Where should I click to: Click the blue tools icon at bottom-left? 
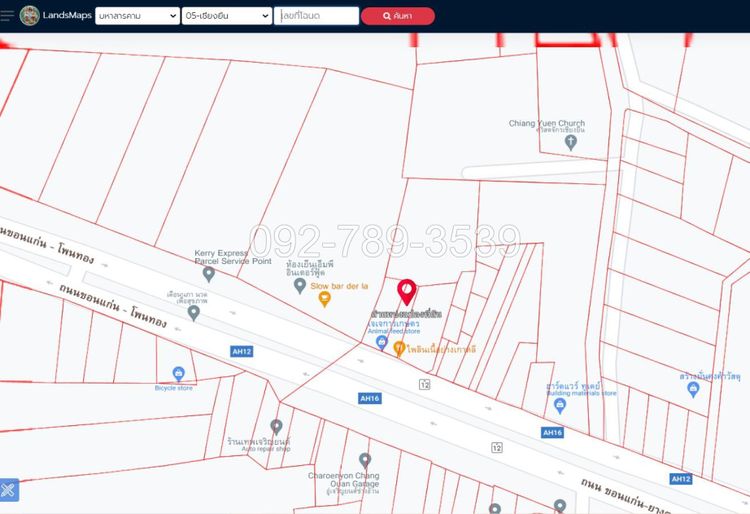pos(9,490)
